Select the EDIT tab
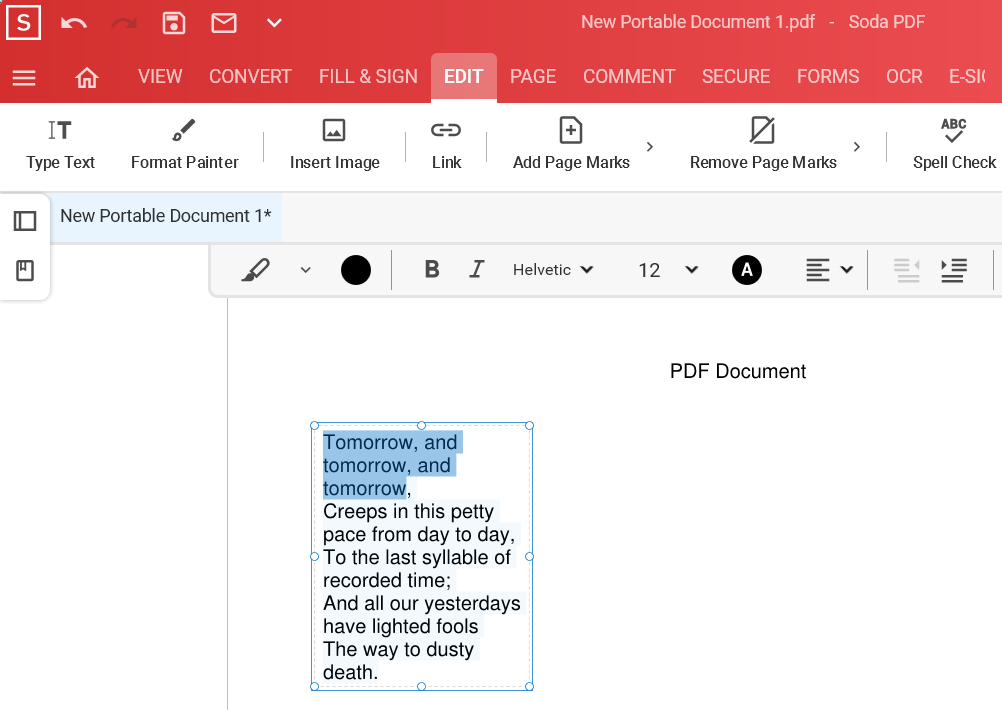1002x710 pixels. click(x=463, y=77)
